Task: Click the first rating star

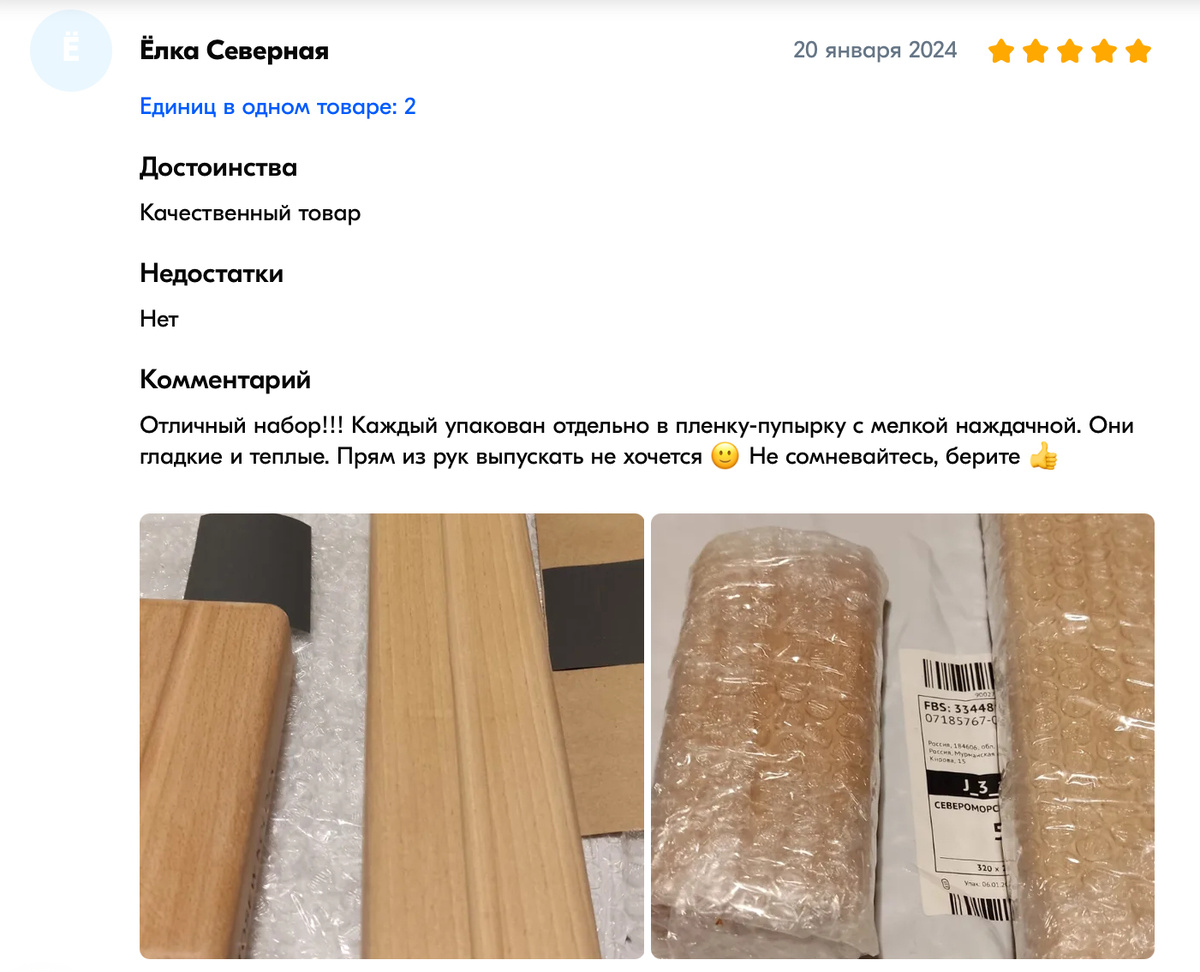Action: [1001, 51]
